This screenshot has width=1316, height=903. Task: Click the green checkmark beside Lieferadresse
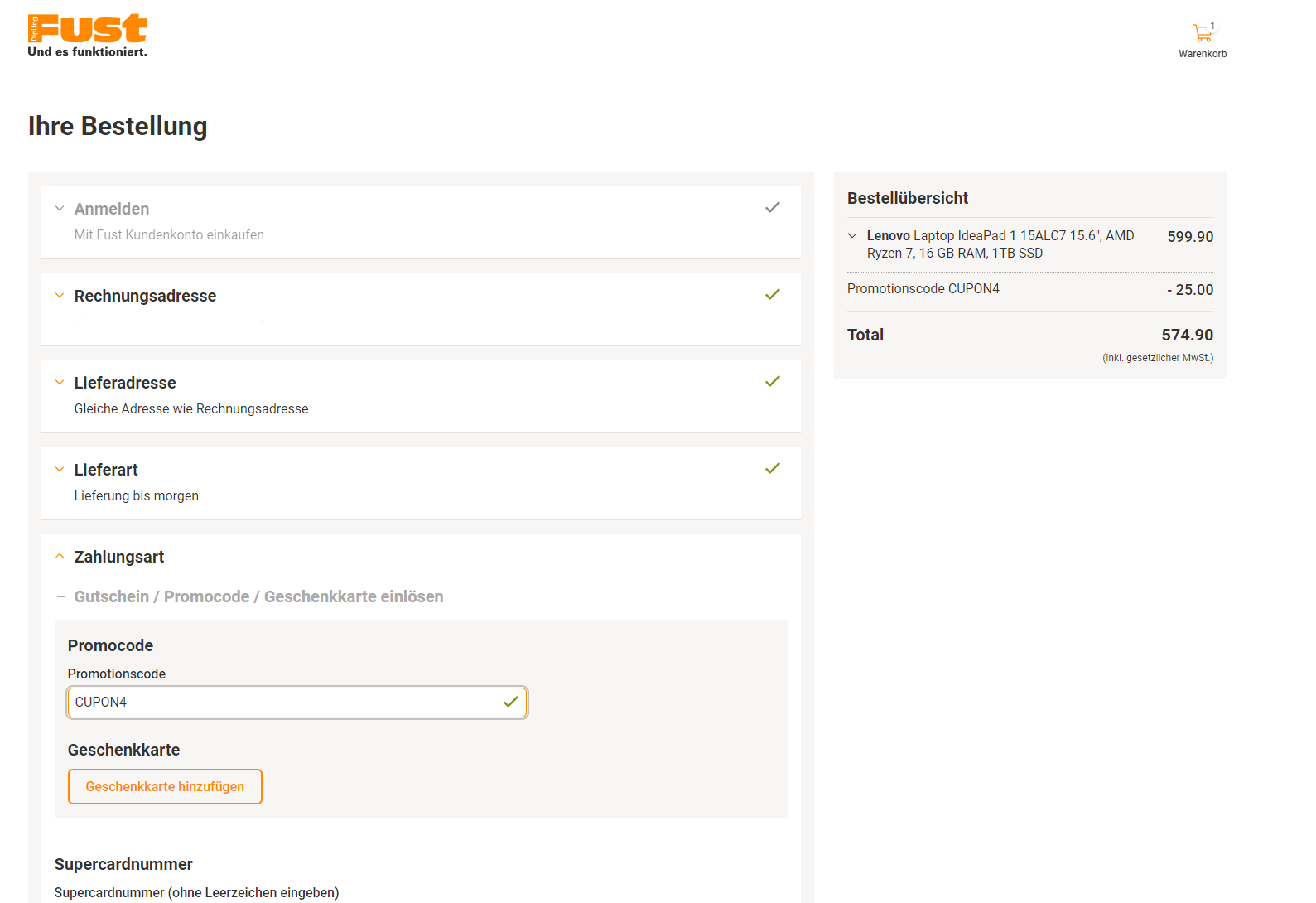tap(772, 381)
